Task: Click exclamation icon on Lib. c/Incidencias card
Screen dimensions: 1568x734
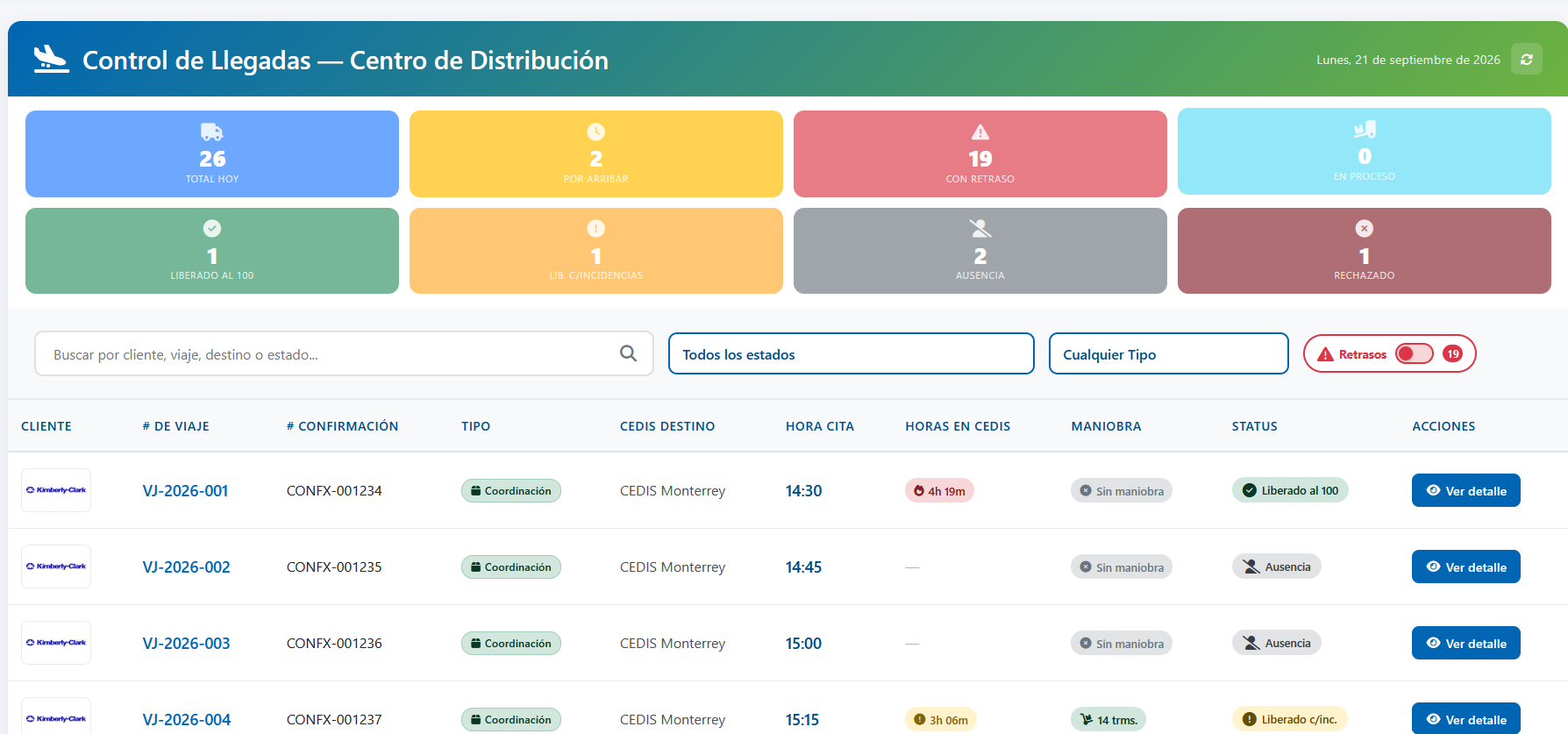Action: pyautogui.click(x=596, y=228)
